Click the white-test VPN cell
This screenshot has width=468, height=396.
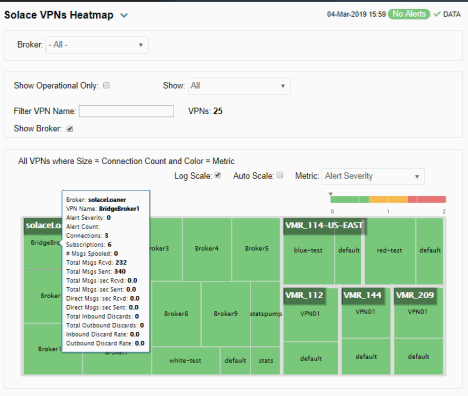click(185, 361)
